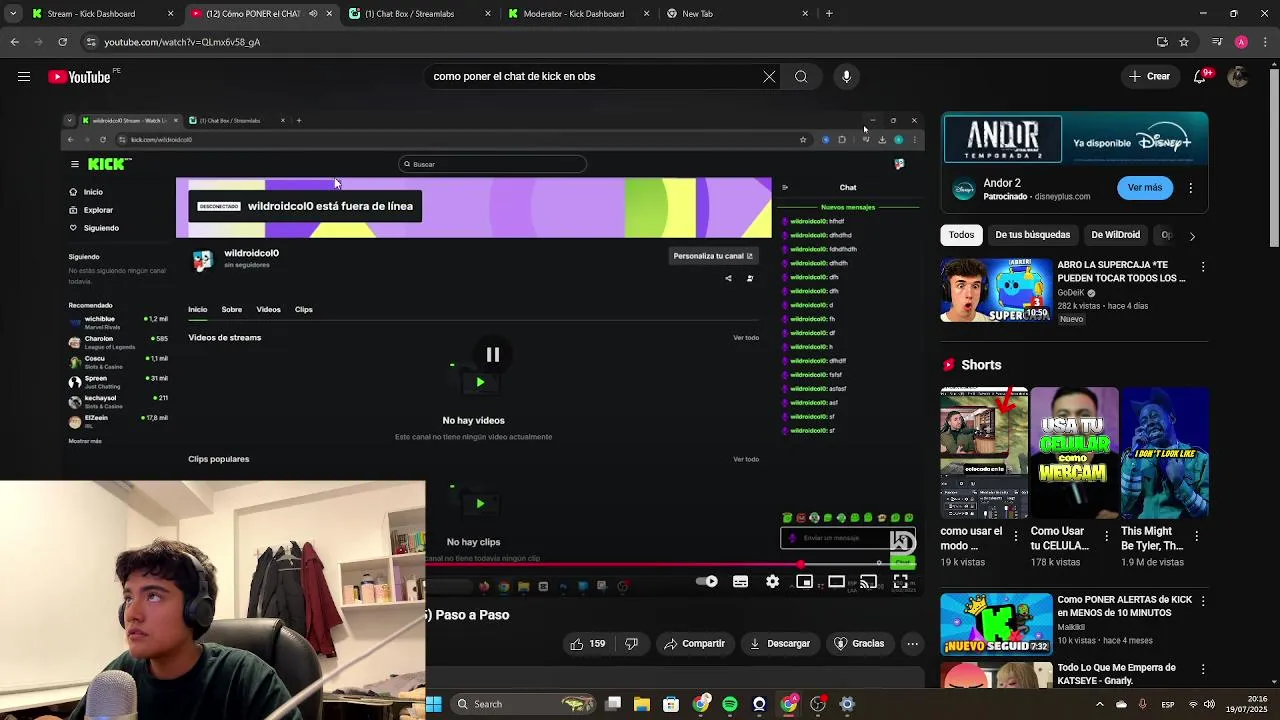Dislike the video
Screen dimensions: 1280x720
click(x=631, y=644)
